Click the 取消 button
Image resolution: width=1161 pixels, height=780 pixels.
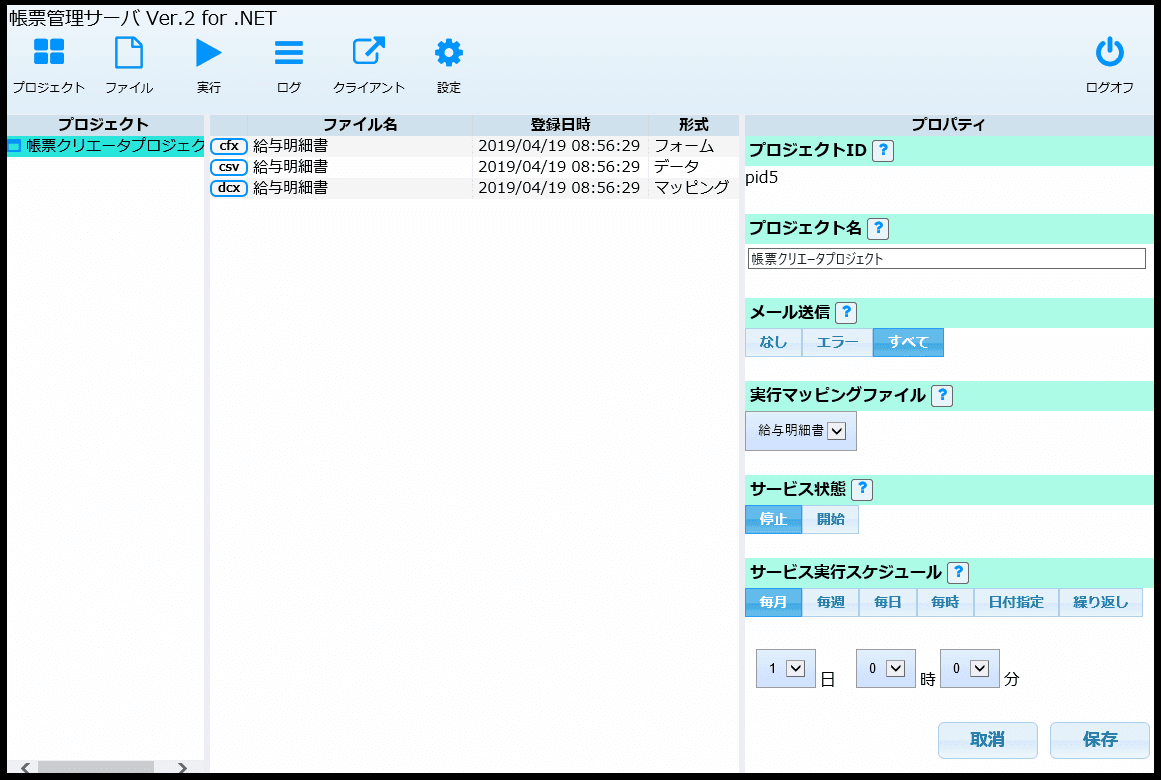[x=988, y=740]
